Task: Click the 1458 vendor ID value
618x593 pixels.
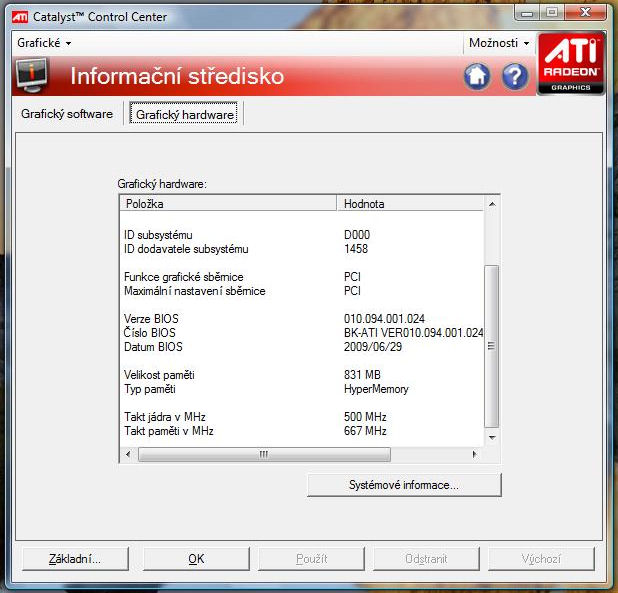Action: pos(356,249)
